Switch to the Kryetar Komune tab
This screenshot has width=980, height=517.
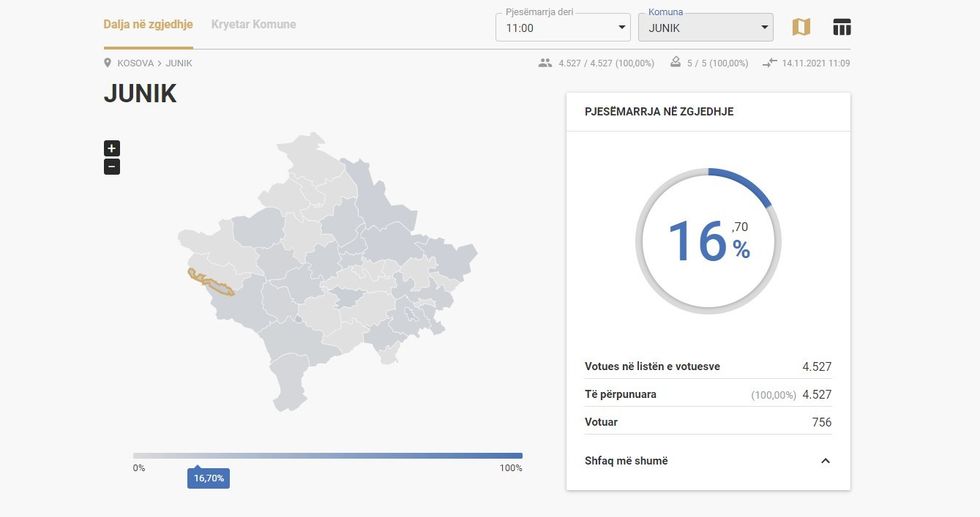click(x=253, y=24)
